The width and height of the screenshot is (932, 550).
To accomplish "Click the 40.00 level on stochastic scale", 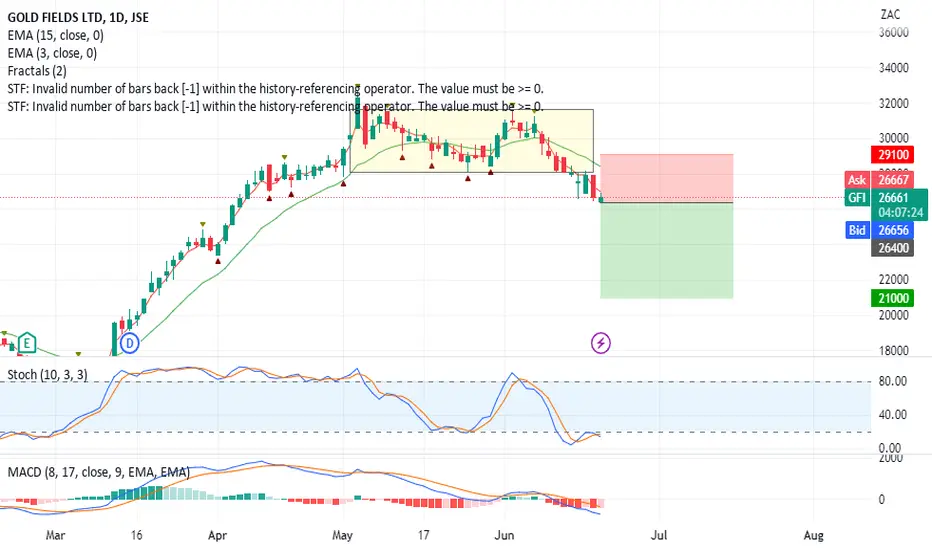I will pos(893,414).
